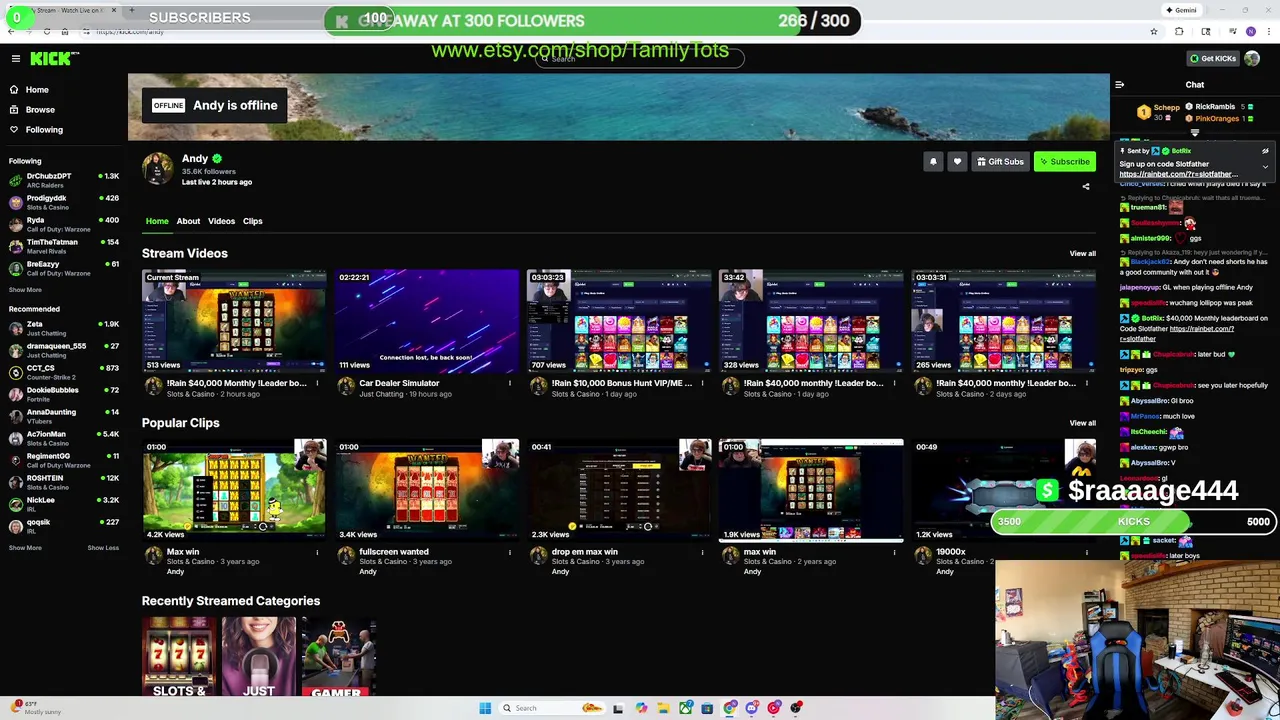Expand Show More under Recommended list
Viewport: 1280px width, 720px height.
(25, 548)
